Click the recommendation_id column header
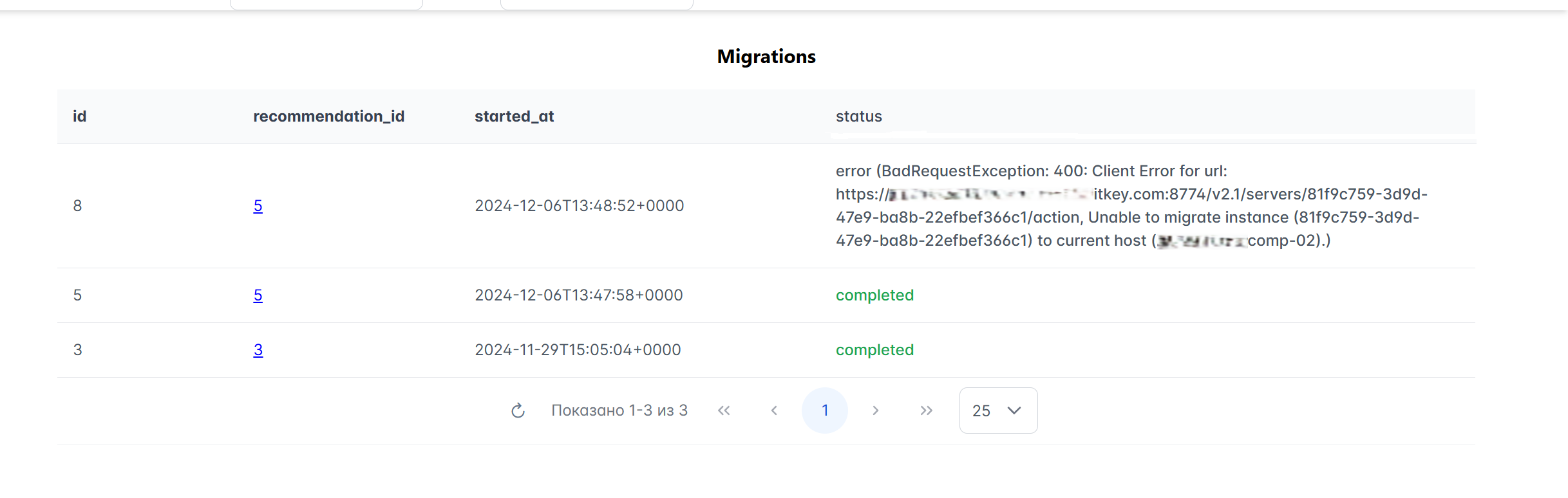 (x=328, y=116)
